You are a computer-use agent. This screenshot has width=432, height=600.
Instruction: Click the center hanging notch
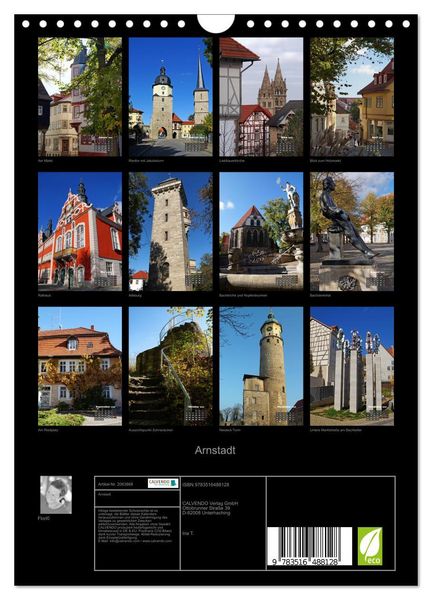point(216,23)
